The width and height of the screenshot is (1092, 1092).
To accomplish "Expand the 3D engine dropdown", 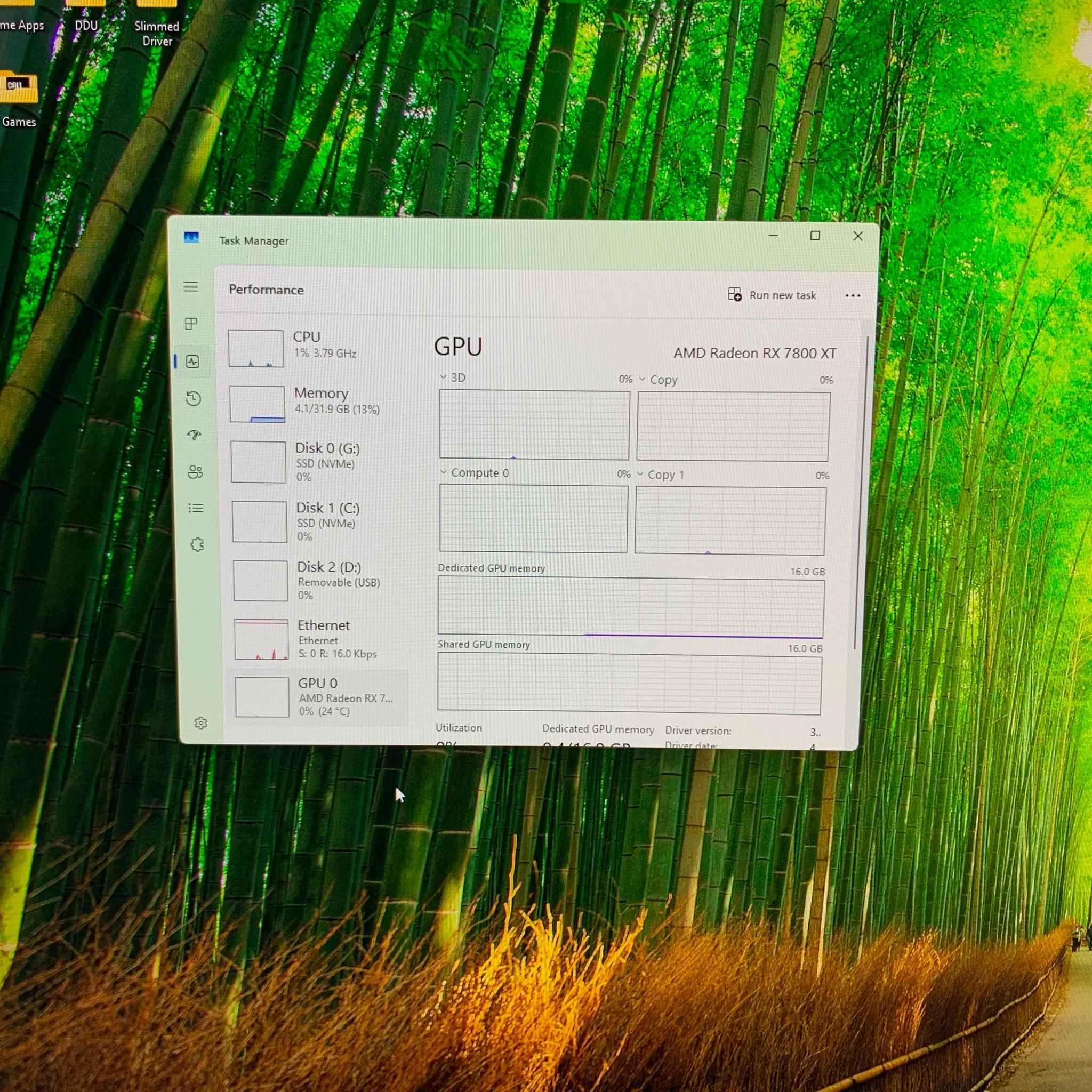I will pyautogui.click(x=444, y=377).
